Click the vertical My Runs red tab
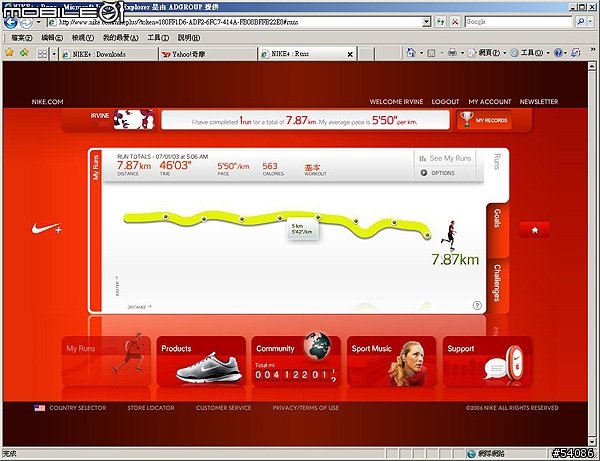Image resolution: width=600 pixels, height=461 pixels. click(x=95, y=231)
